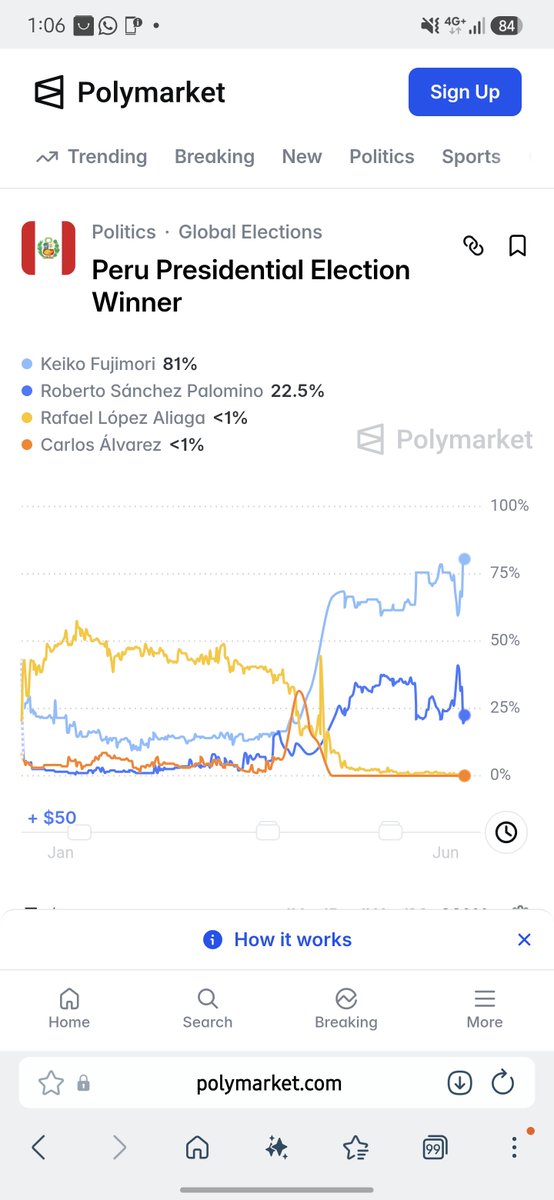Open Breaking in bottom navigation bar
Screen dimensions: 554x1200
point(346,1008)
